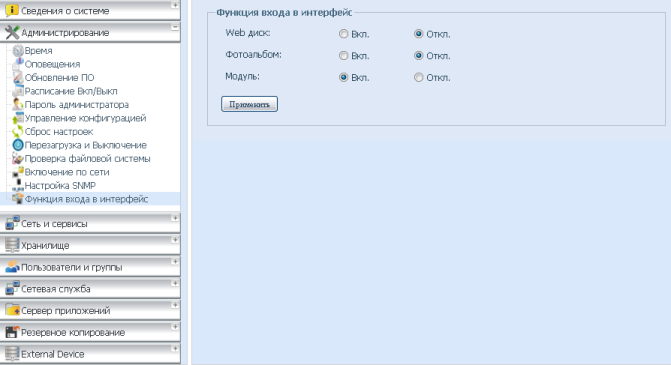The image size is (671, 365).
Task: Expand the Сеть и сервисы section
Action: (x=90, y=223)
